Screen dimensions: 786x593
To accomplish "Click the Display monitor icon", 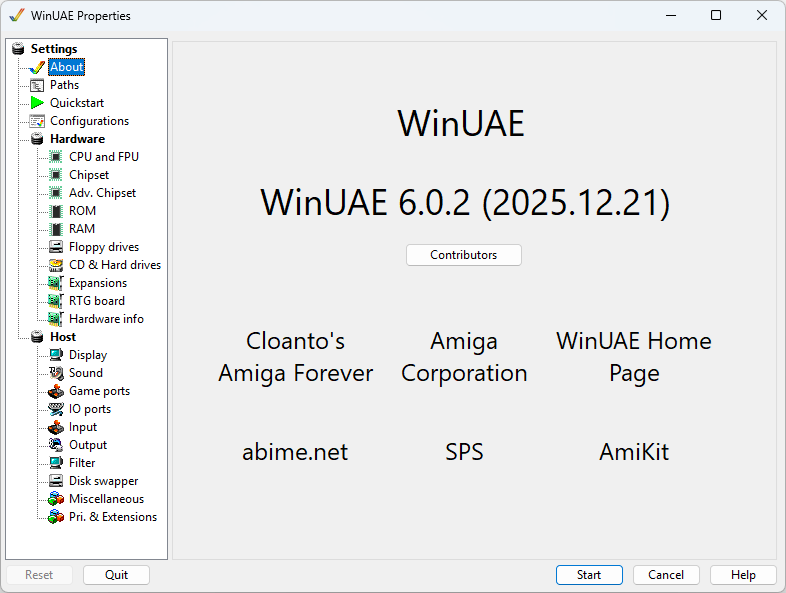I will click(x=56, y=355).
